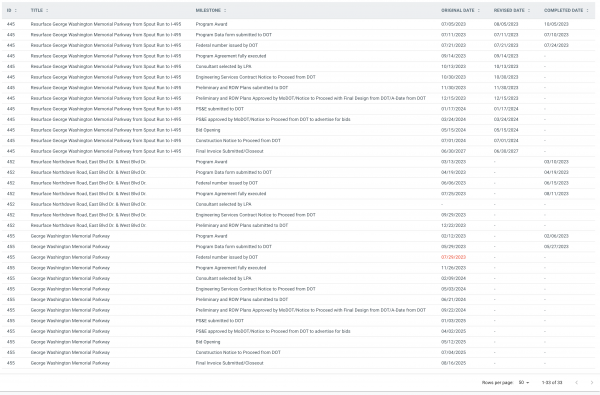
Task: Select Bid Opening milestone for ID 455
Action: click(x=208, y=342)
